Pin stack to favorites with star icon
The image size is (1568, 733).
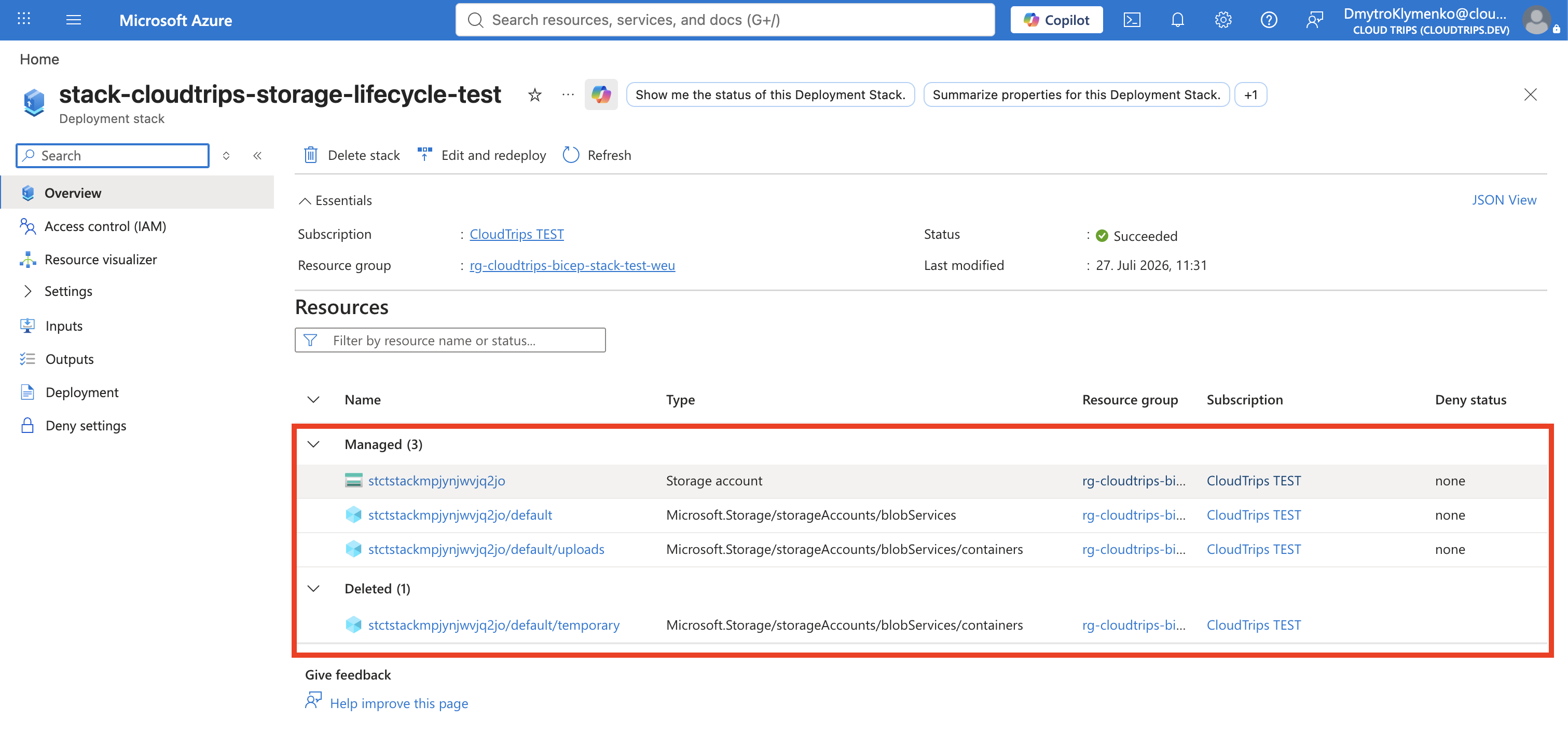(x=534, y=94)
